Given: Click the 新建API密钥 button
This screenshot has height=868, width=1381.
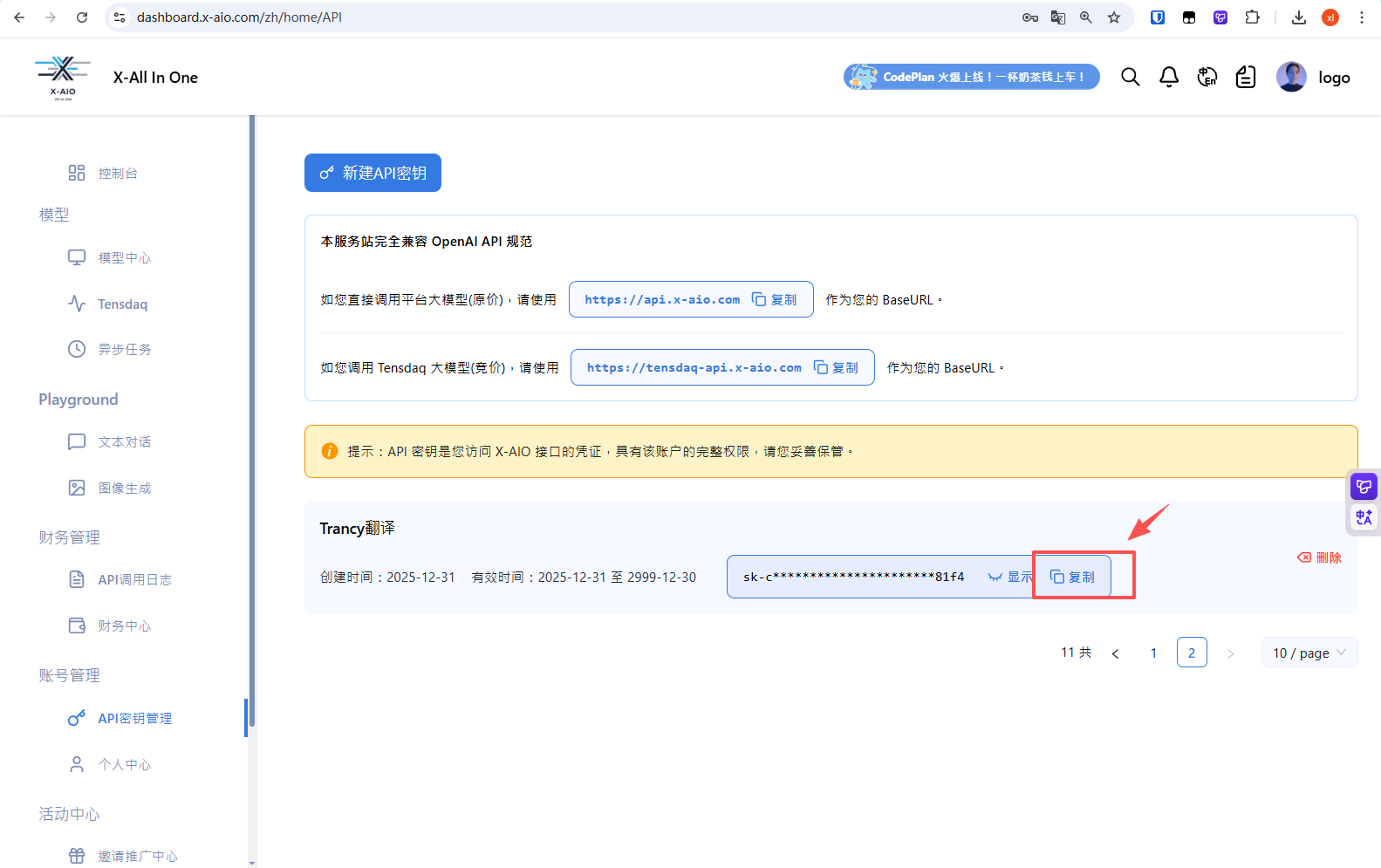Looking at the screenshot, I should tap(373, 173).
